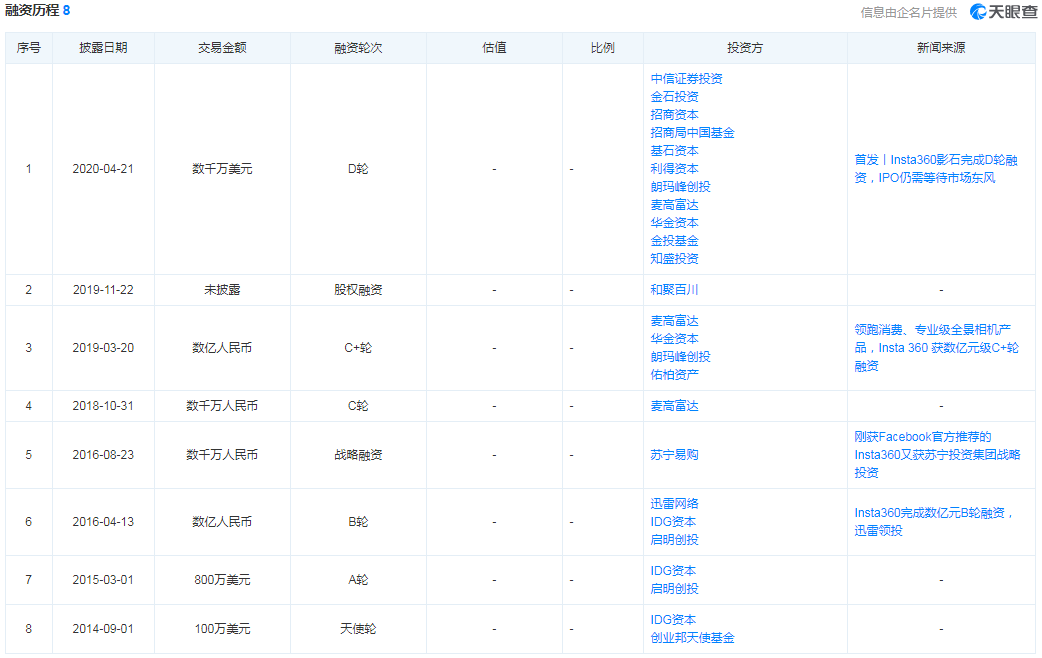Open the 金石投资 investor link

coord(674,97)
